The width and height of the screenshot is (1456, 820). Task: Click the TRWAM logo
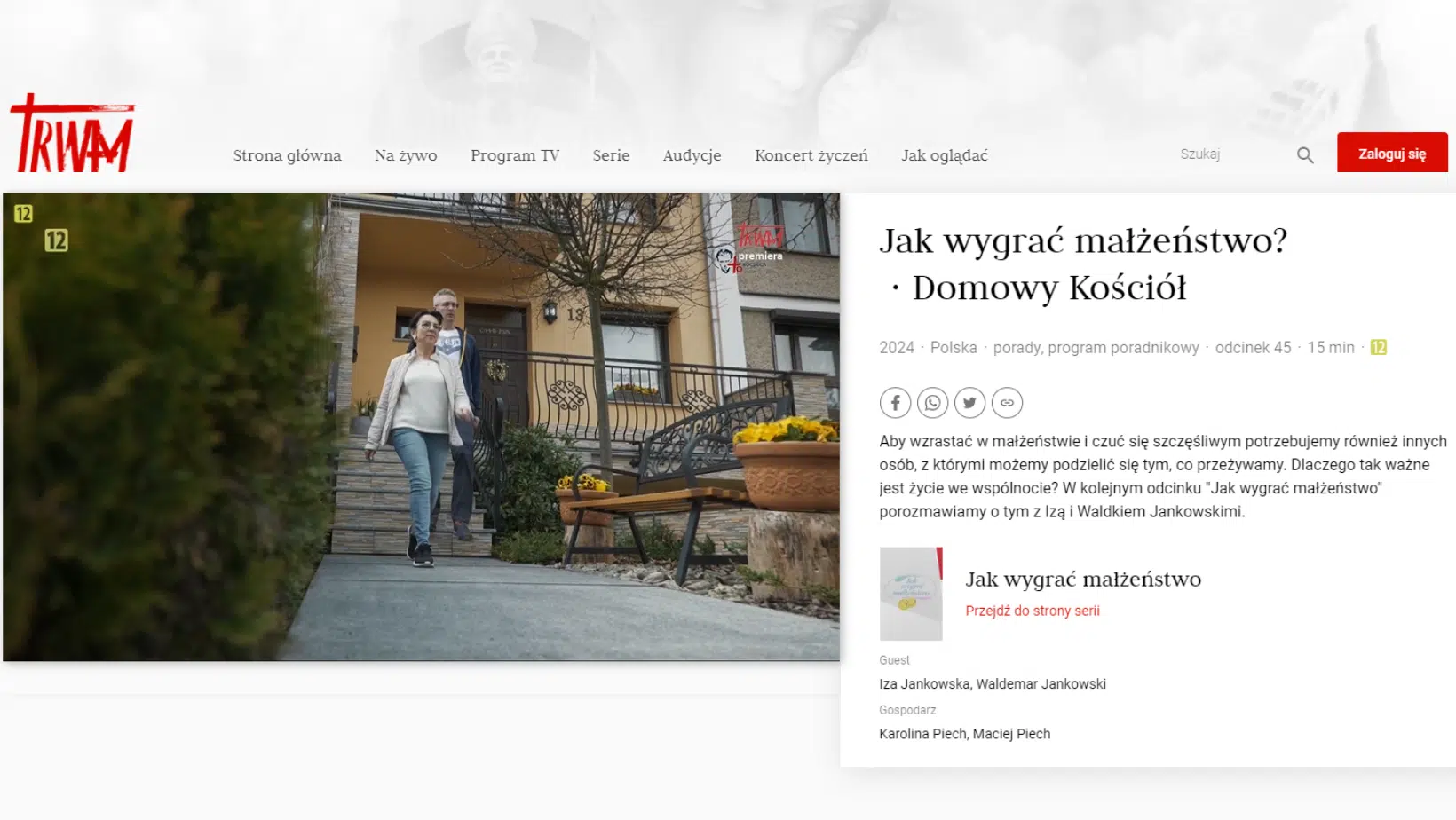click(72, 135)
